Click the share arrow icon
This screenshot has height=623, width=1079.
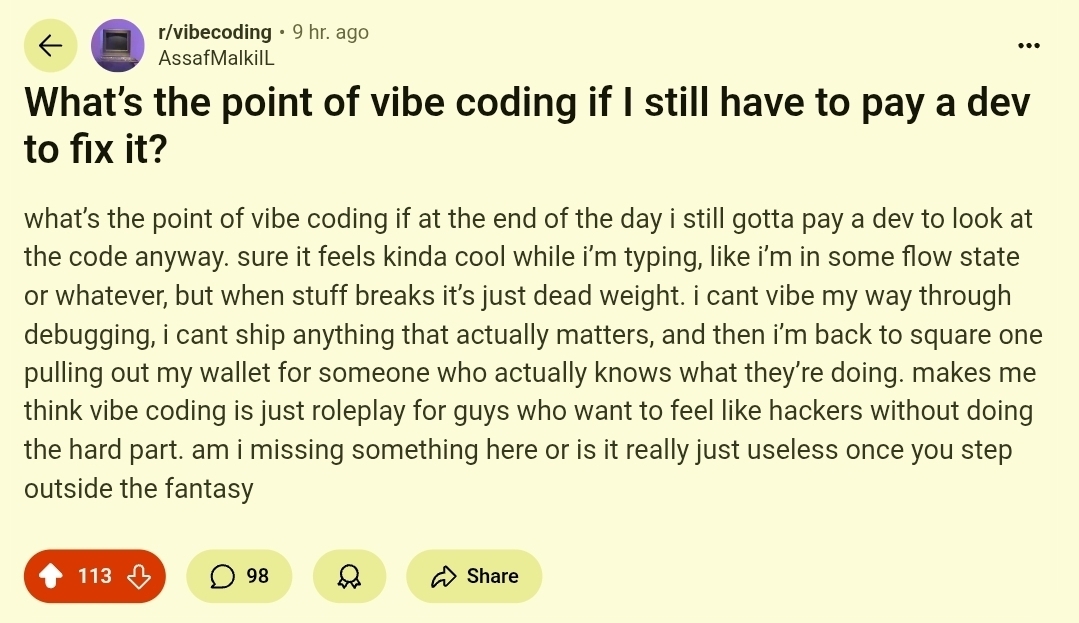pyautogui.click(x=442, y=576)
